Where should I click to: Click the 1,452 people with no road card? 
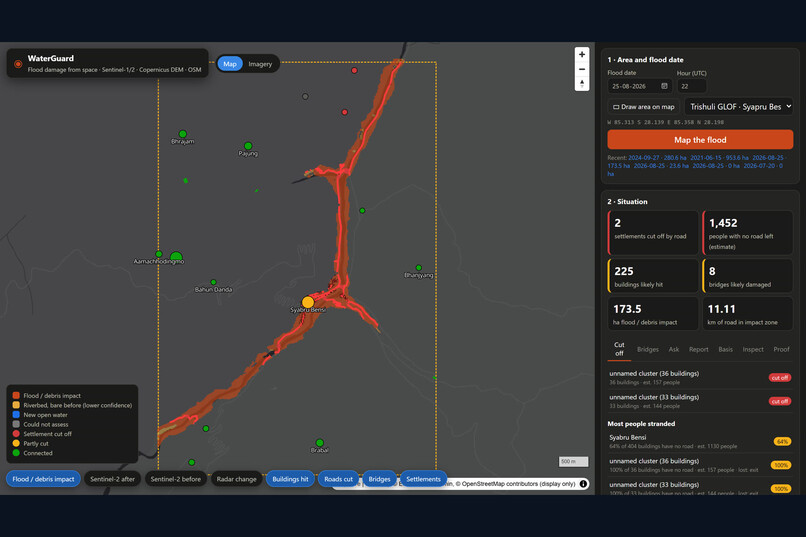point(747,232)
